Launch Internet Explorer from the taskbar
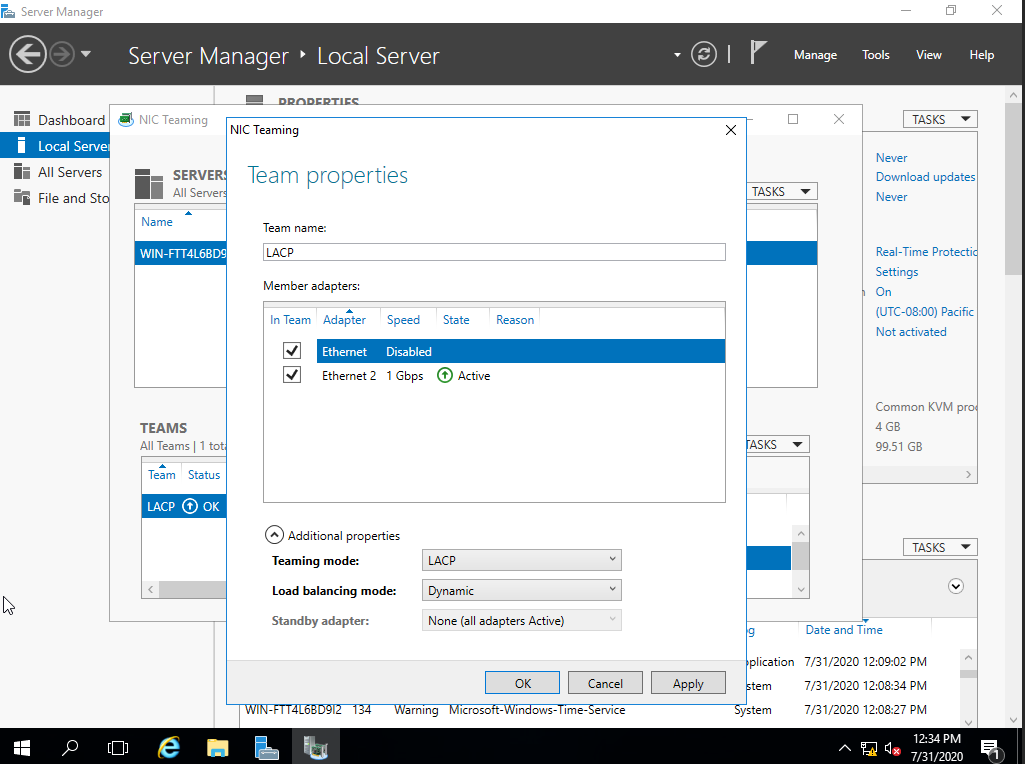 [x=168, y=747]
